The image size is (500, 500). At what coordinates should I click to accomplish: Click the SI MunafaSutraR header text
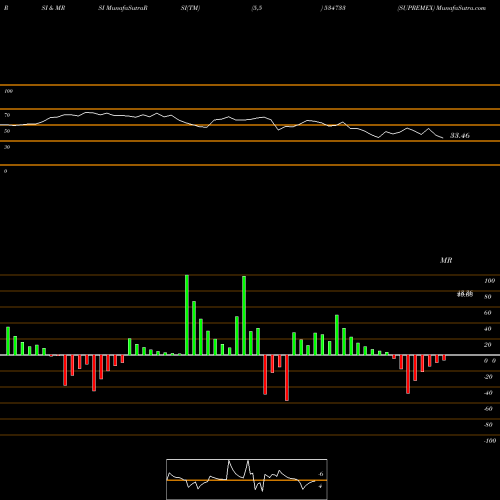point(123,8)
